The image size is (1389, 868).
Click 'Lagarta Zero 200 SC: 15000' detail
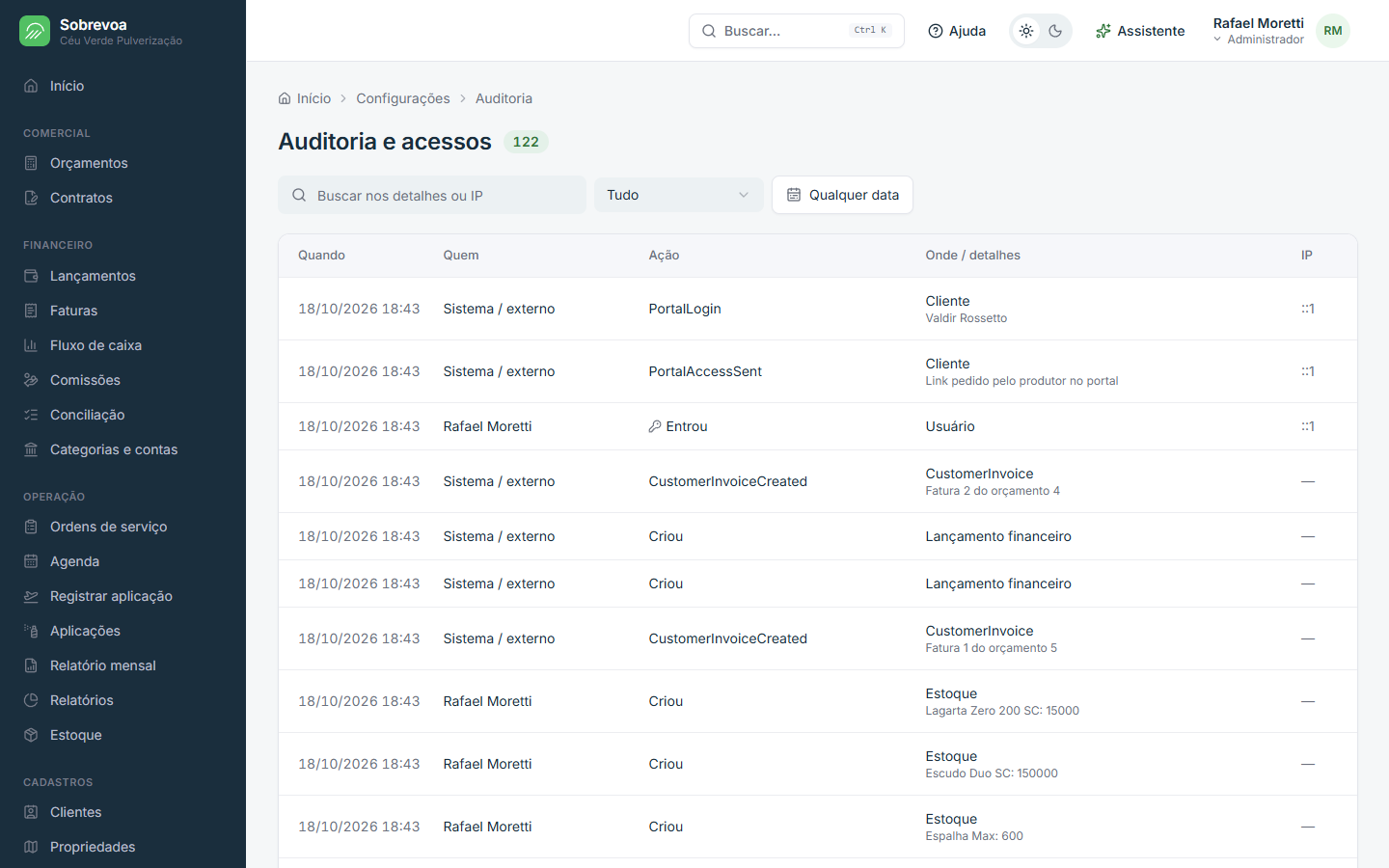[1002, 711]
